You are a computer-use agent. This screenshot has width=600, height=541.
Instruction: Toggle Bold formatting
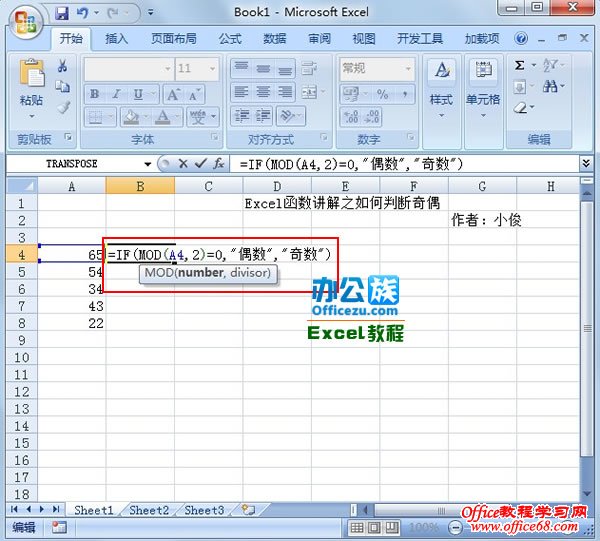coord(94,94)
